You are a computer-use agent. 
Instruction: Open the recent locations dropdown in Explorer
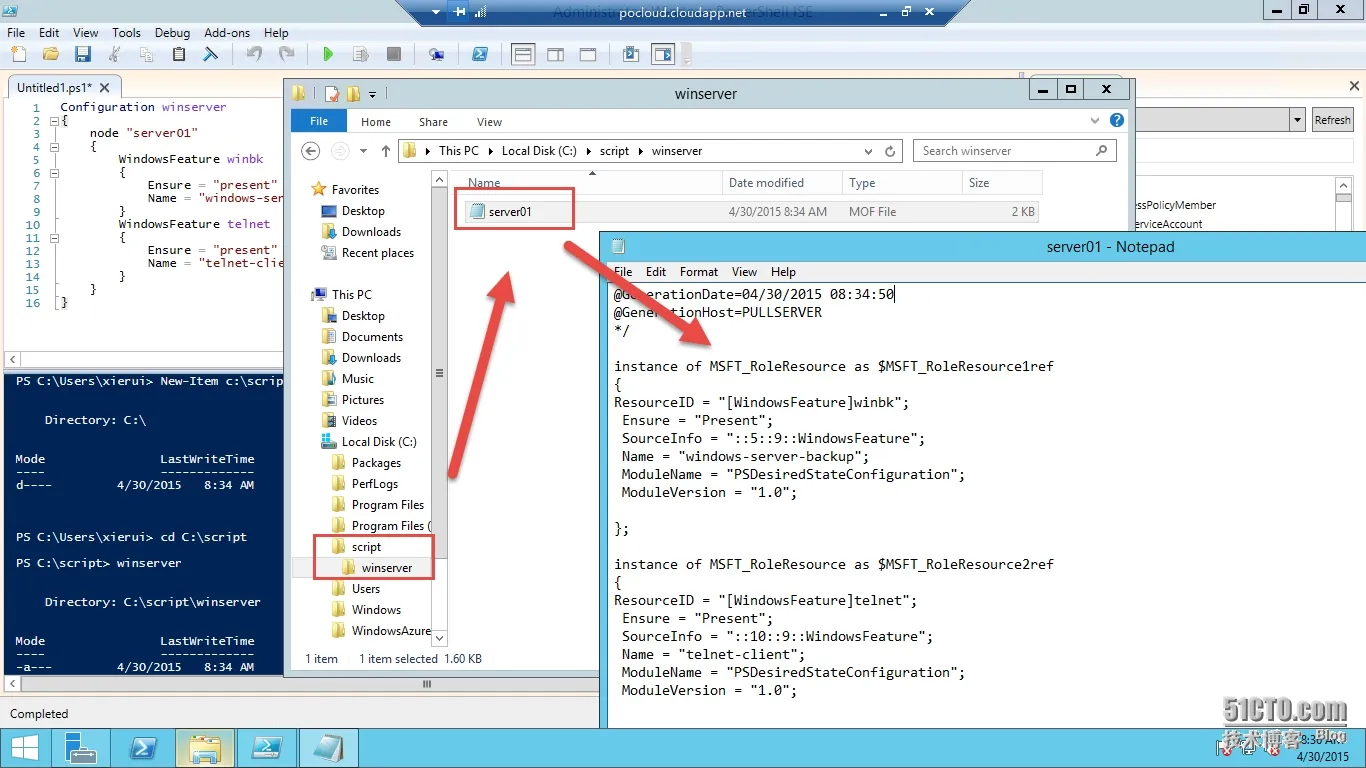point(363,151)
